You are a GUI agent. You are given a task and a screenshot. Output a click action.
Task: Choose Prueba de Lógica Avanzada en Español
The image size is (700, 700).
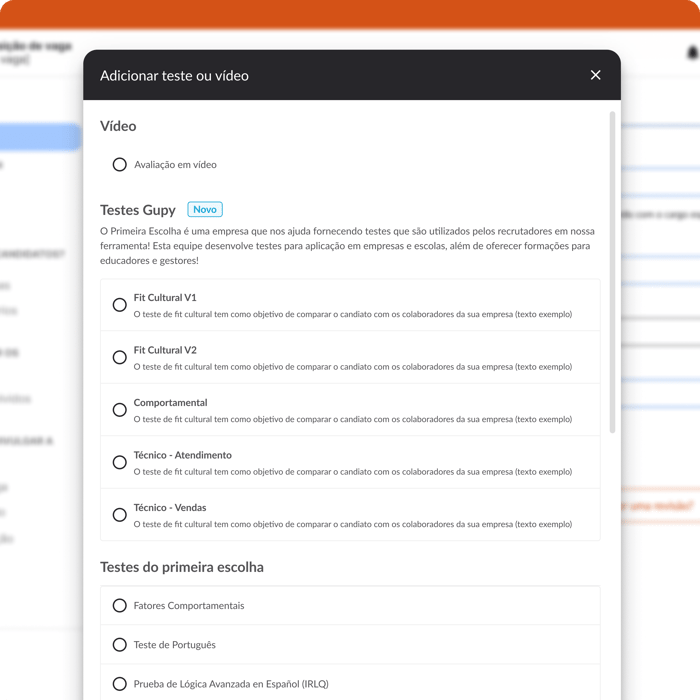pyautogui.click(x=120, y=684)
